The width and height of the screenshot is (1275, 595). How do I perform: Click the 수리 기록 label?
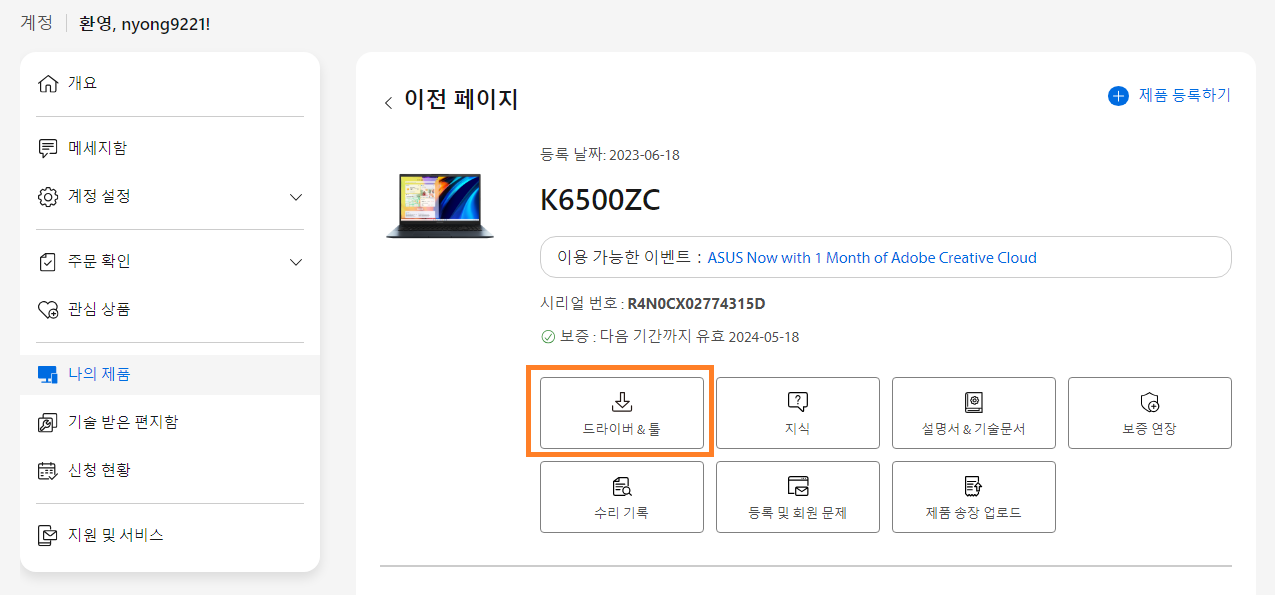[x=622, y=513]
